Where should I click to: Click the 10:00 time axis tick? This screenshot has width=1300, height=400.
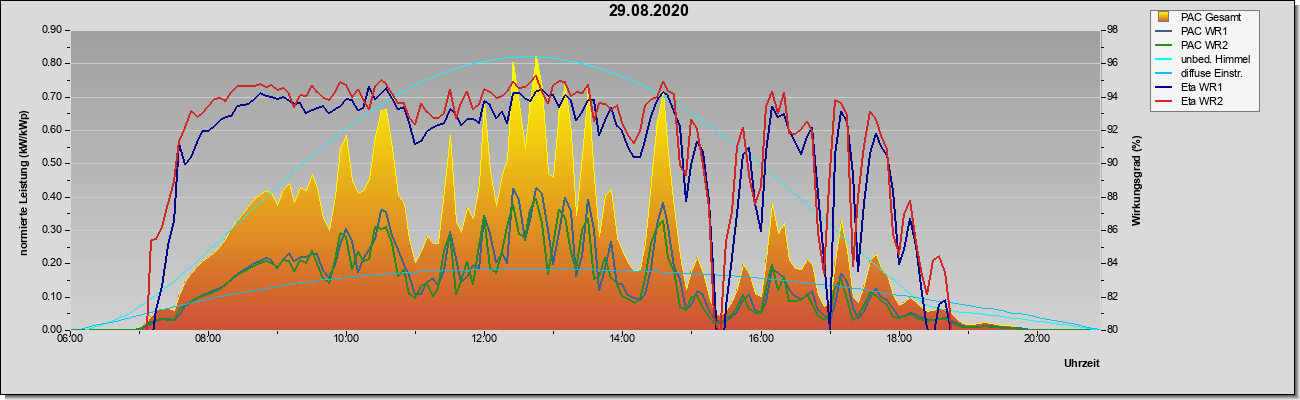point(346,340)
